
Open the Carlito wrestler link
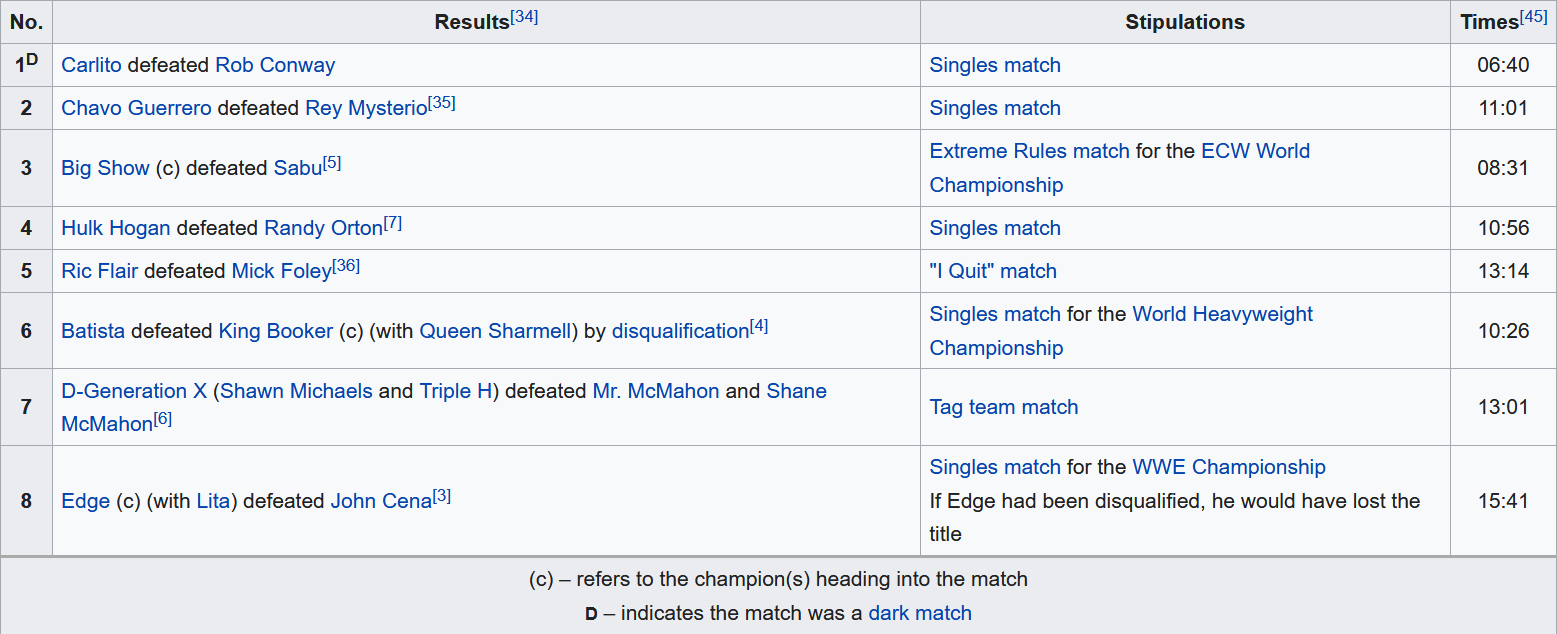pyautogui.click(x=91, y=65)
